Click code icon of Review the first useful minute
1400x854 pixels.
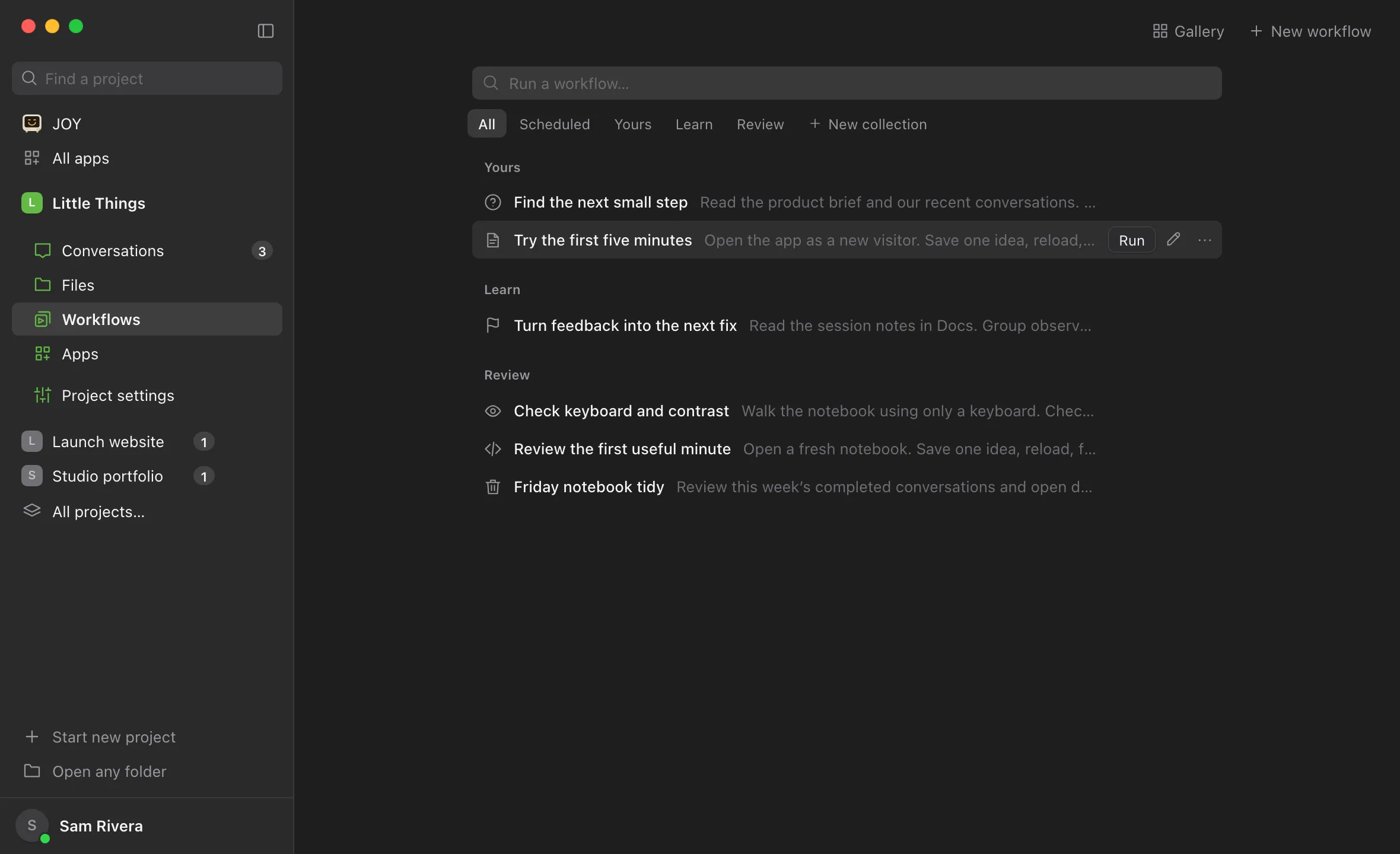(492, 449)
